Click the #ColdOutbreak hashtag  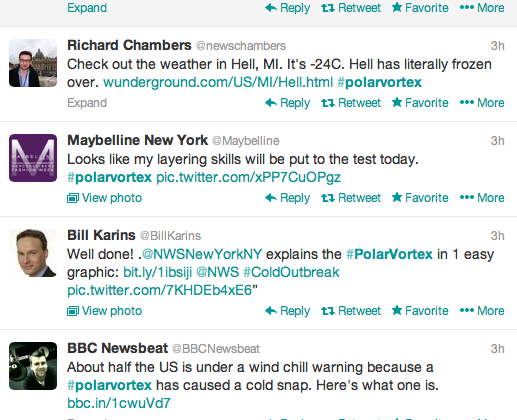[291, 272]
